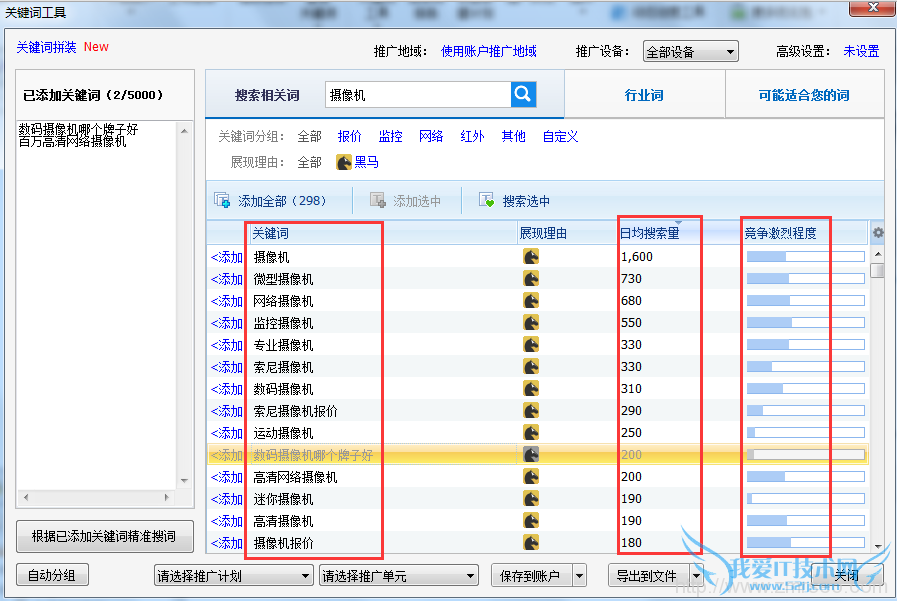Open the 使用账户推广地域 link

tap(489, 51)
